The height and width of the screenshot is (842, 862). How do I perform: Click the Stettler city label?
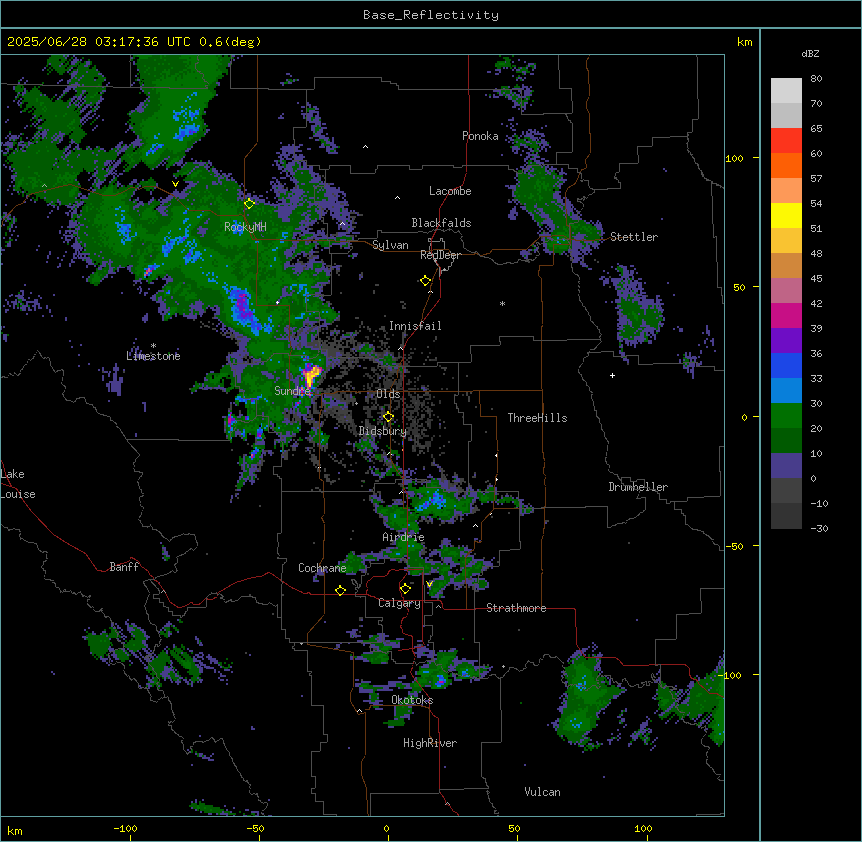pyautogui.click(x=634, y=237)
